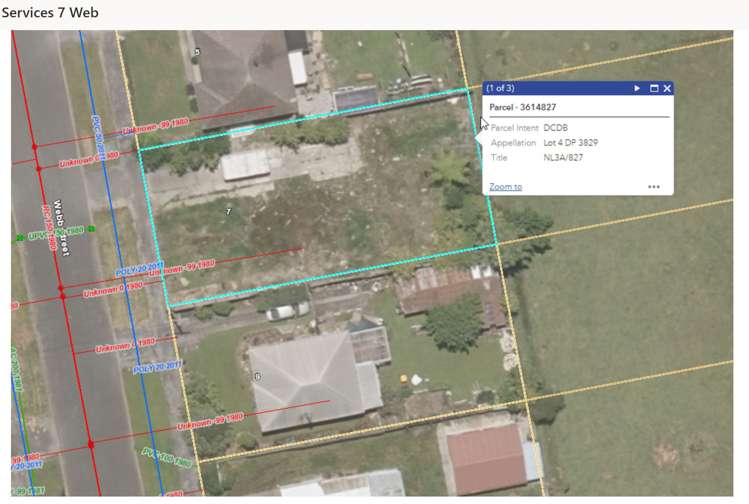Select the Appellation value Lot 4 DP 3829

click(571, 143)
